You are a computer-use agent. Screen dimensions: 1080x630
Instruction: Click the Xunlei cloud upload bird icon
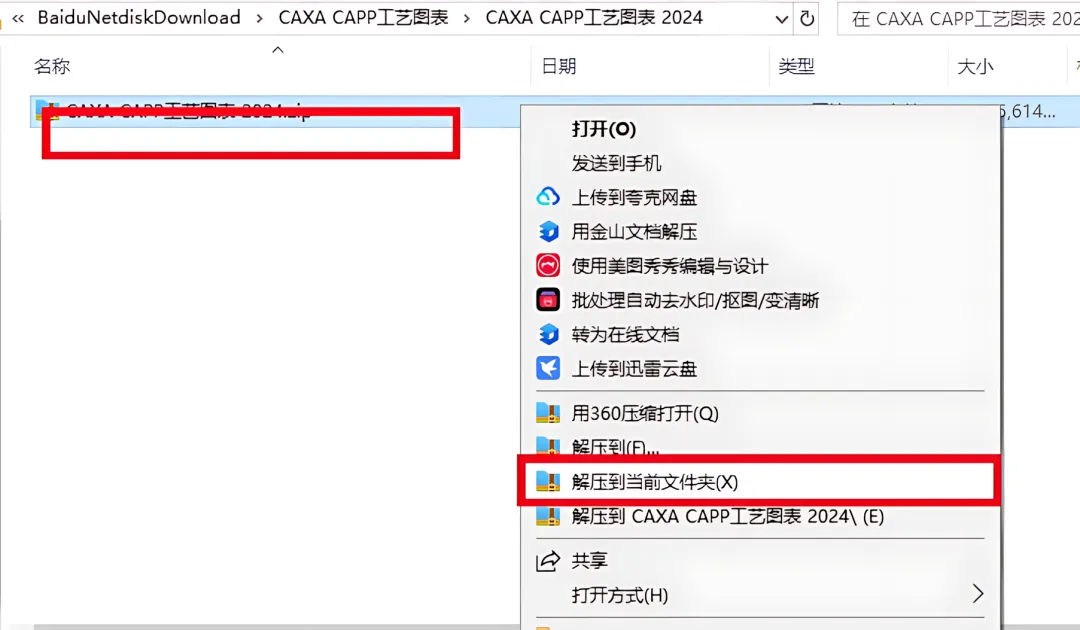pos(548,368)
